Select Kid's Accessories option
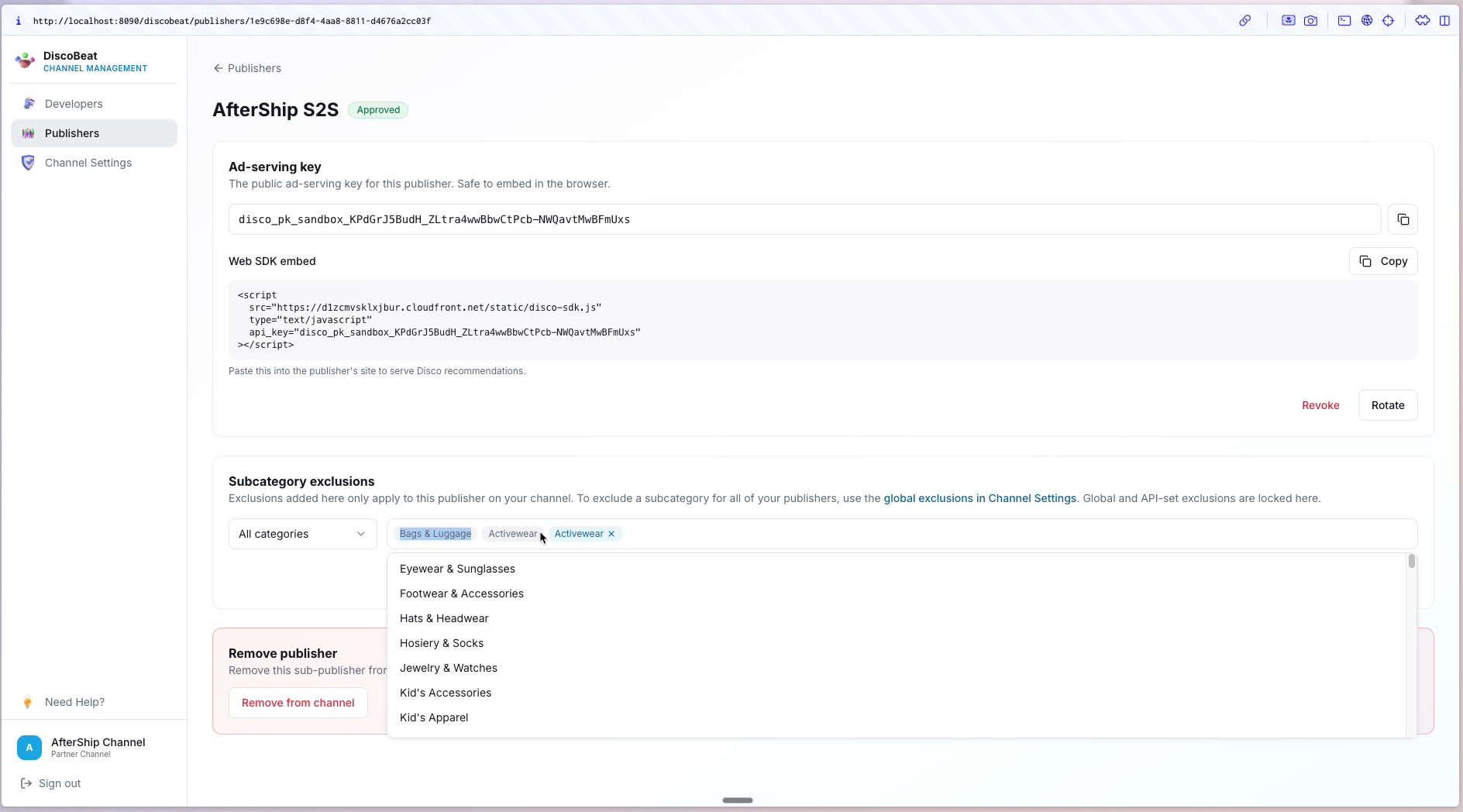This screenshot has width=1463, height=812. click(897, 693)
